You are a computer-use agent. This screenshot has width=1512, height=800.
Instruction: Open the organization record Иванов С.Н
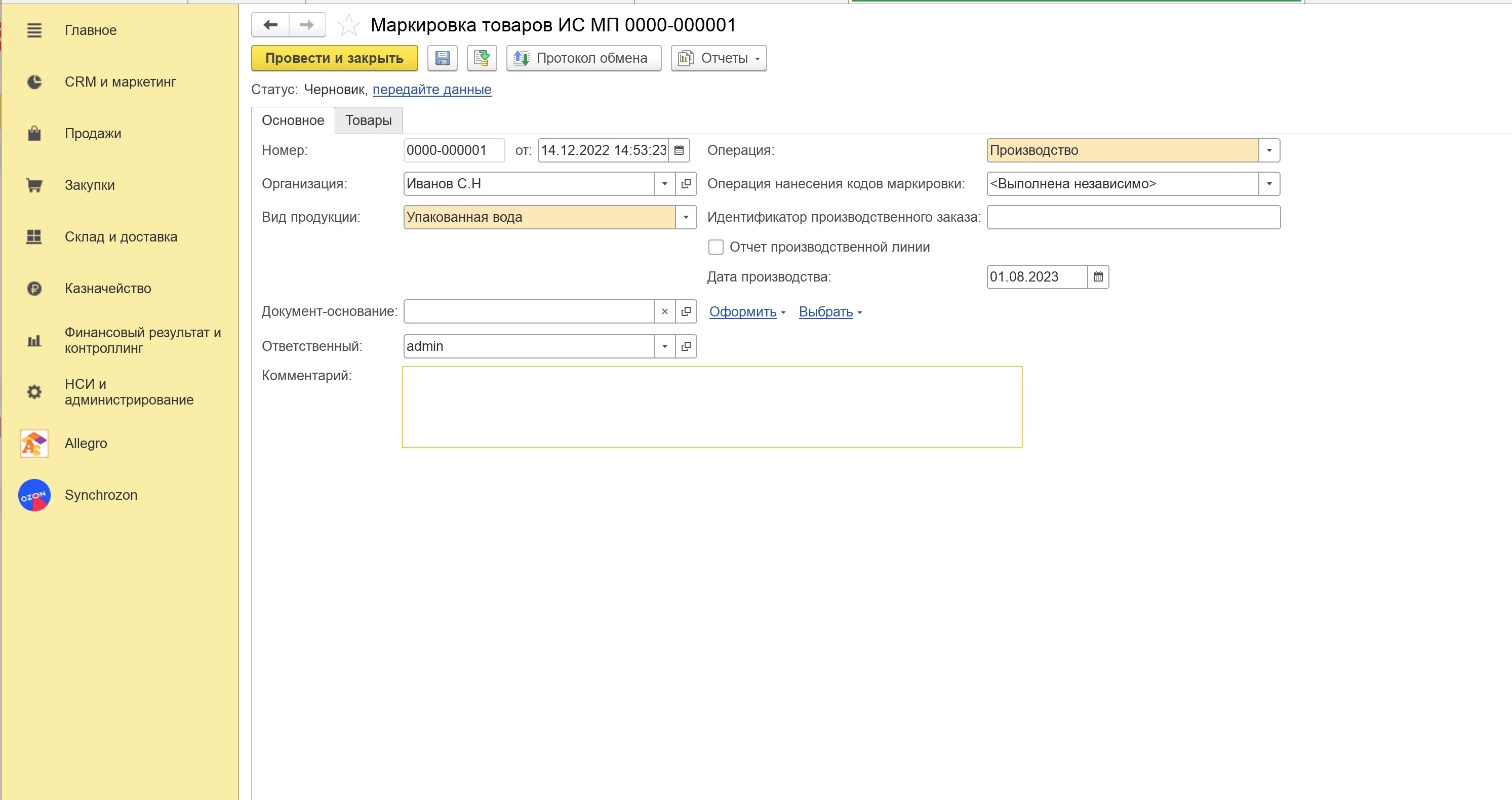686,184
